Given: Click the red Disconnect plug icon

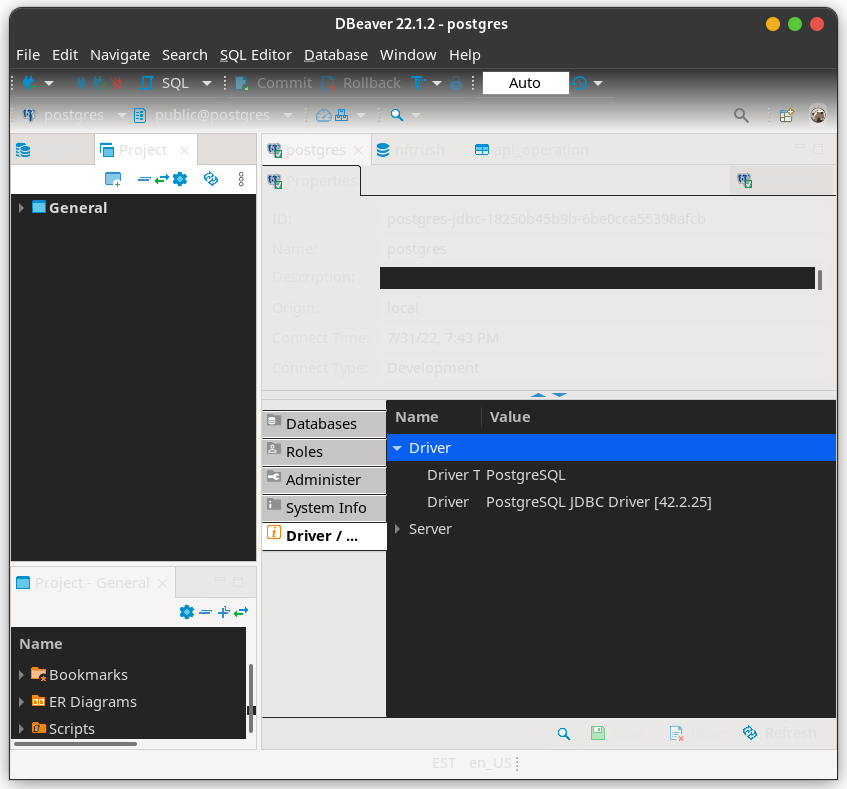Looking at the screenshot, I should [x=117, y=83].
